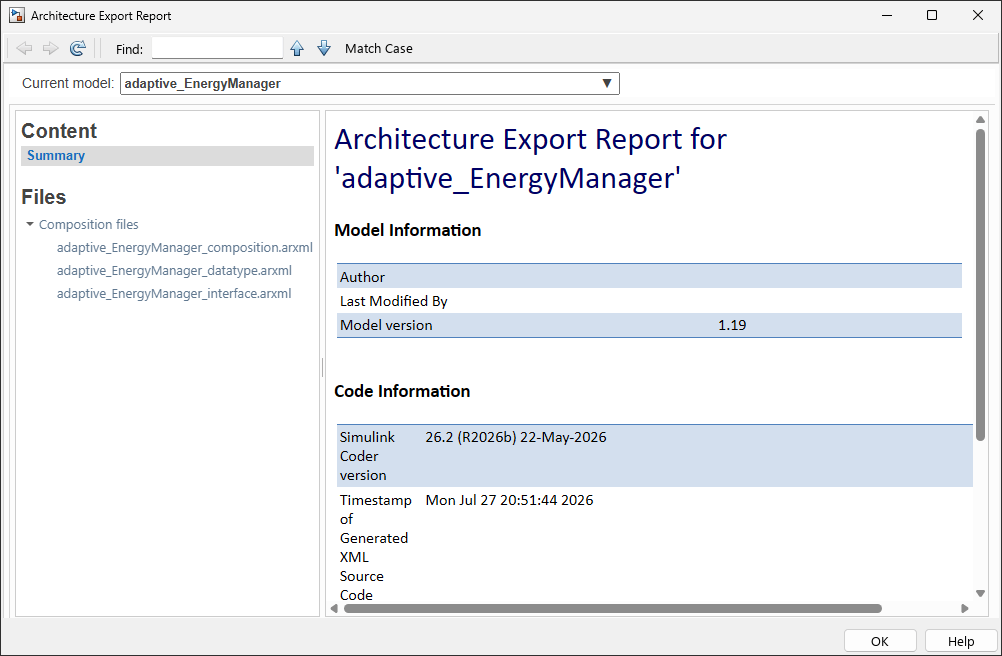Click the vertical scrollbar thumb in report
The height and width of the screenshot is (656, 1002).
coord(980,284)
